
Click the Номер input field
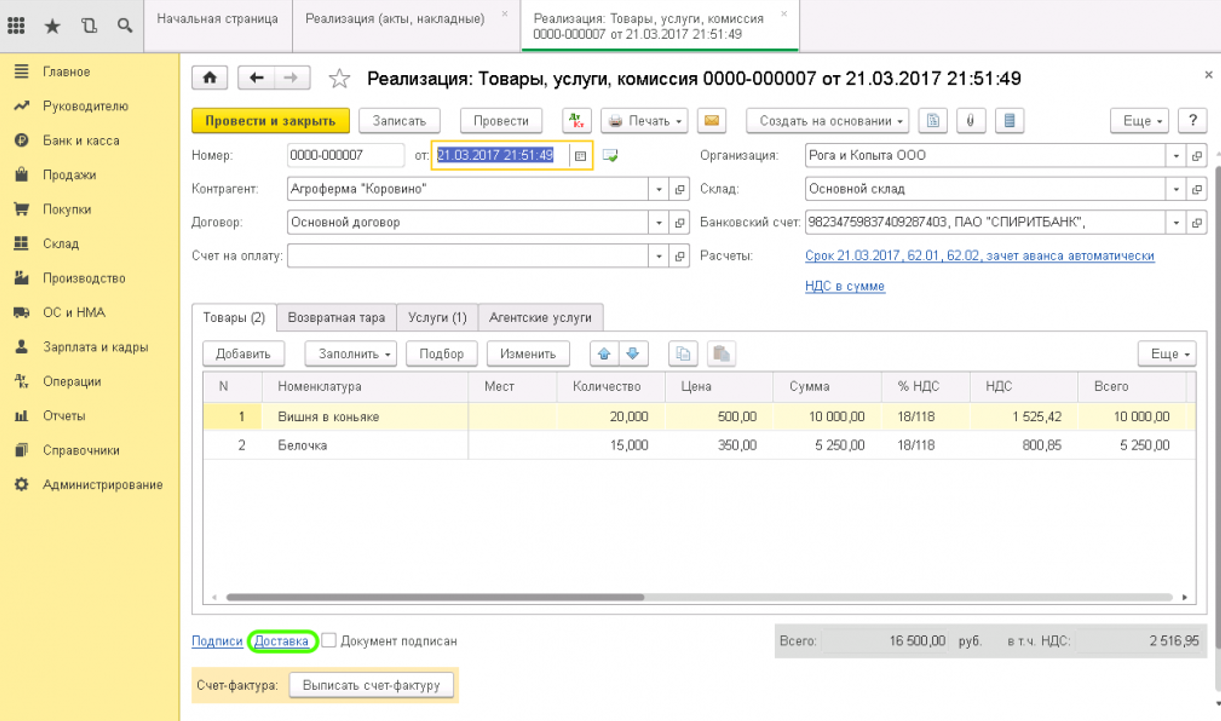coord(345,156)
